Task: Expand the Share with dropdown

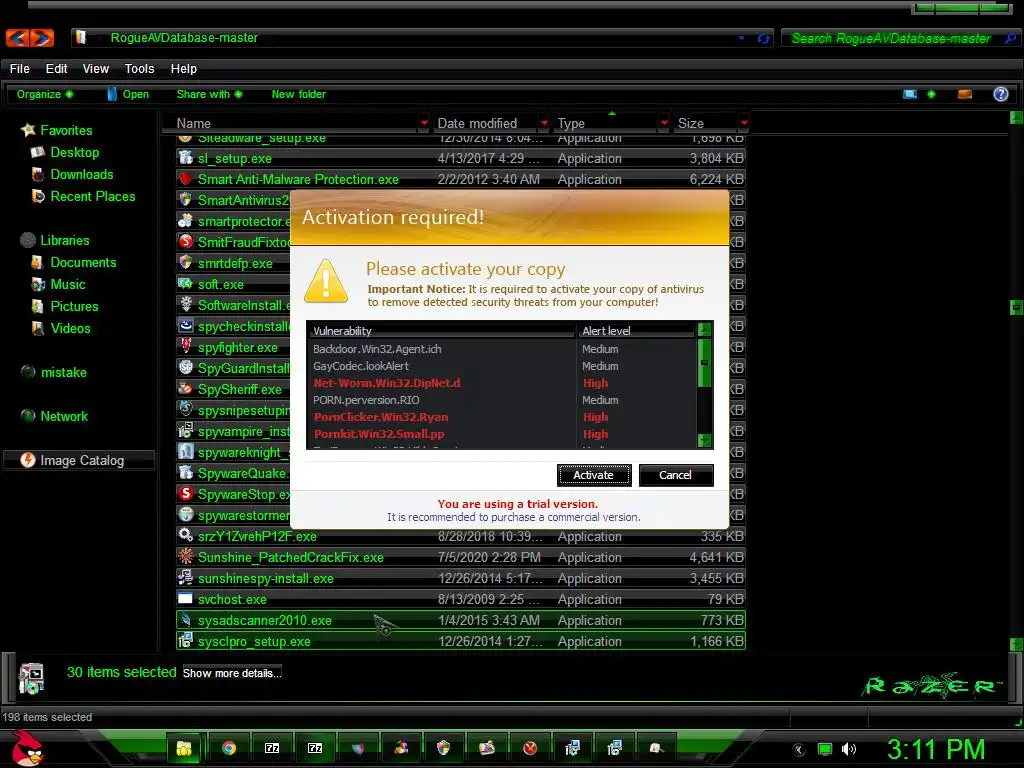Action: point(209,94)
